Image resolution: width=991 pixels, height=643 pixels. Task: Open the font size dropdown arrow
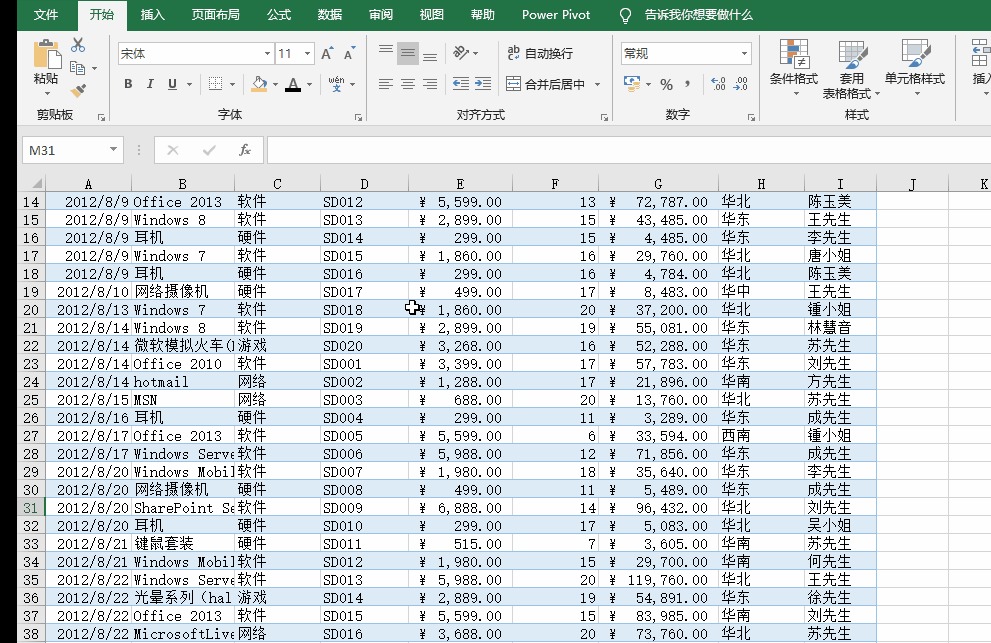coord(309,52)
